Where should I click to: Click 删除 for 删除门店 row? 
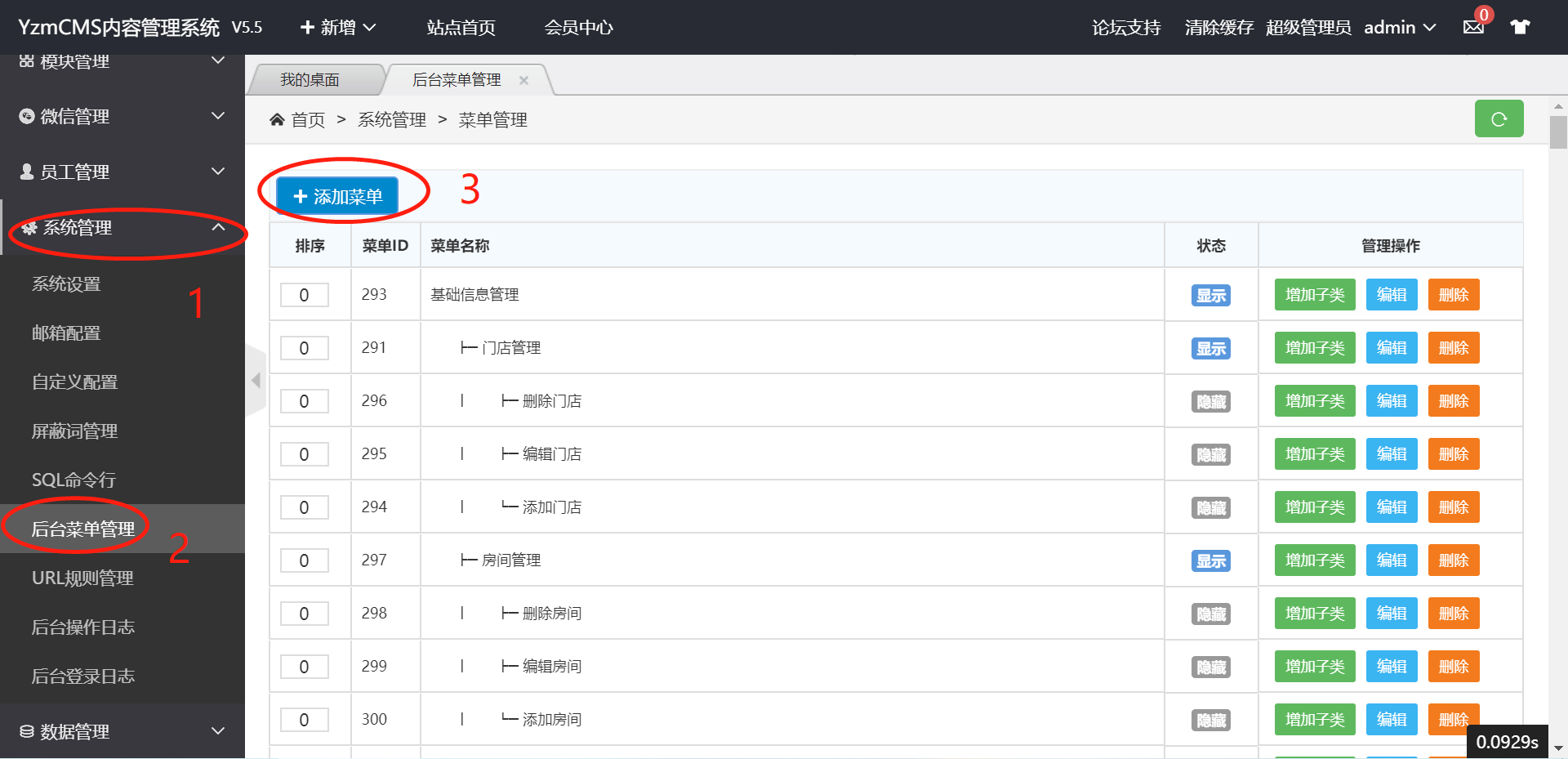1454,401
